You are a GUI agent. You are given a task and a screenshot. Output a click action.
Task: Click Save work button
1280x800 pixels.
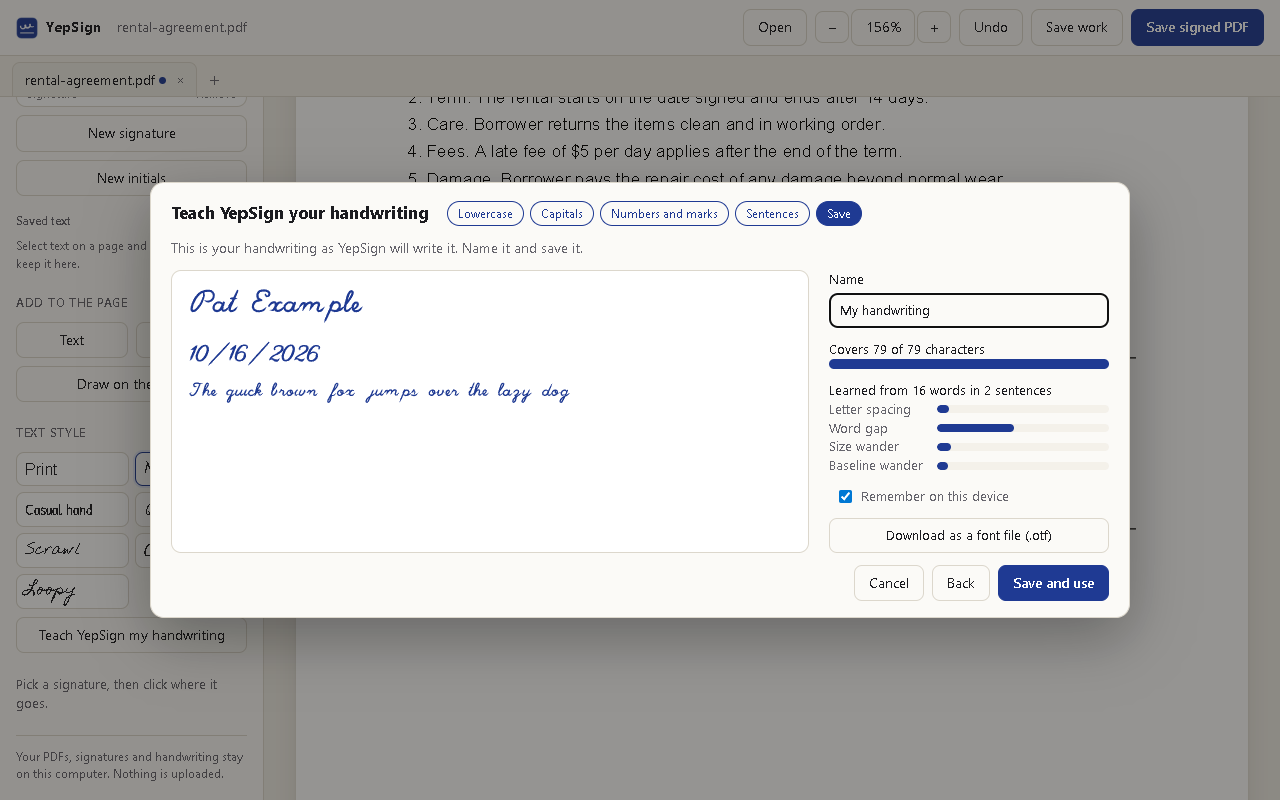(1077, 28)
